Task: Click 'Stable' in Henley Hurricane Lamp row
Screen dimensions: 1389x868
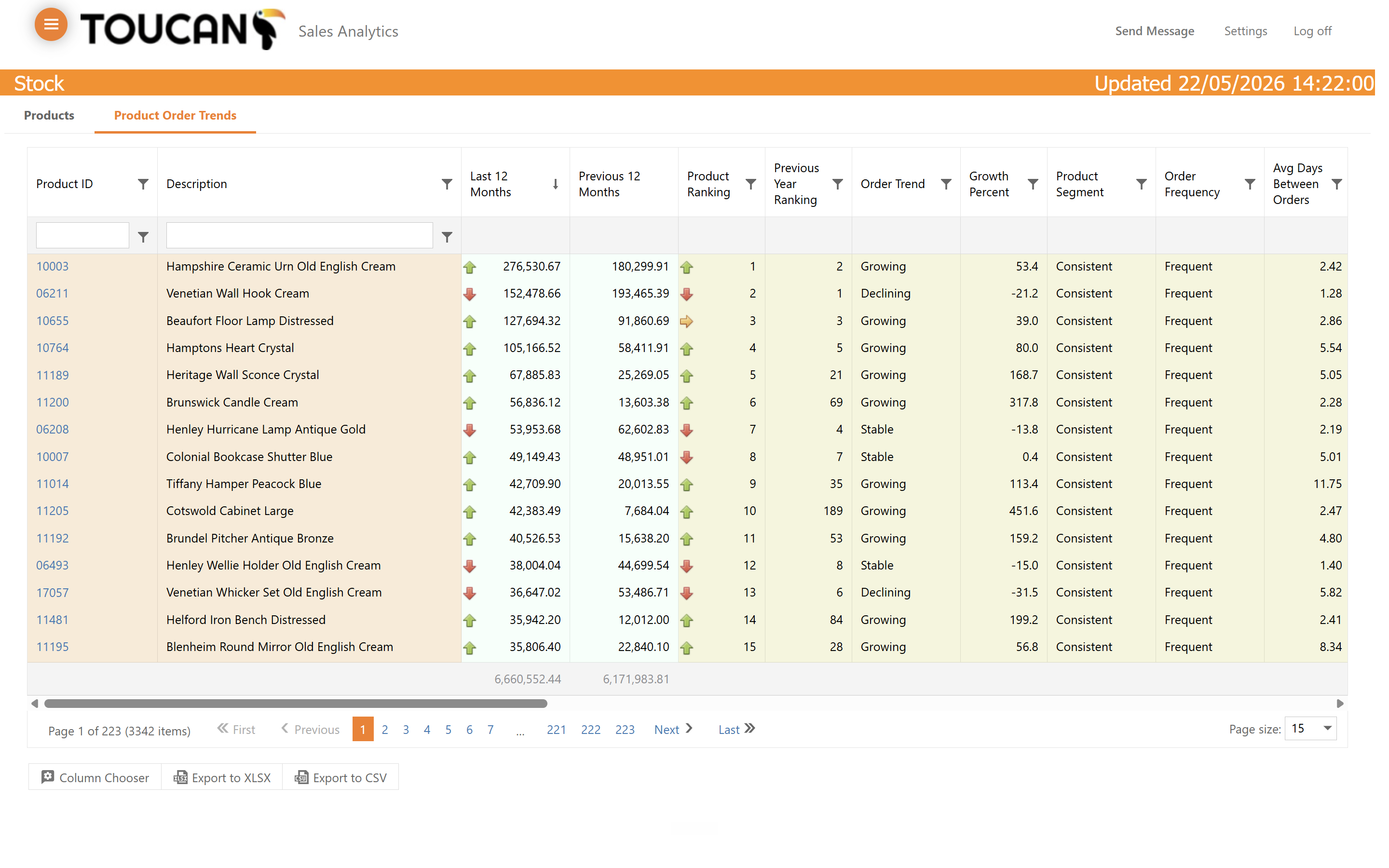Action: (876, 429)
